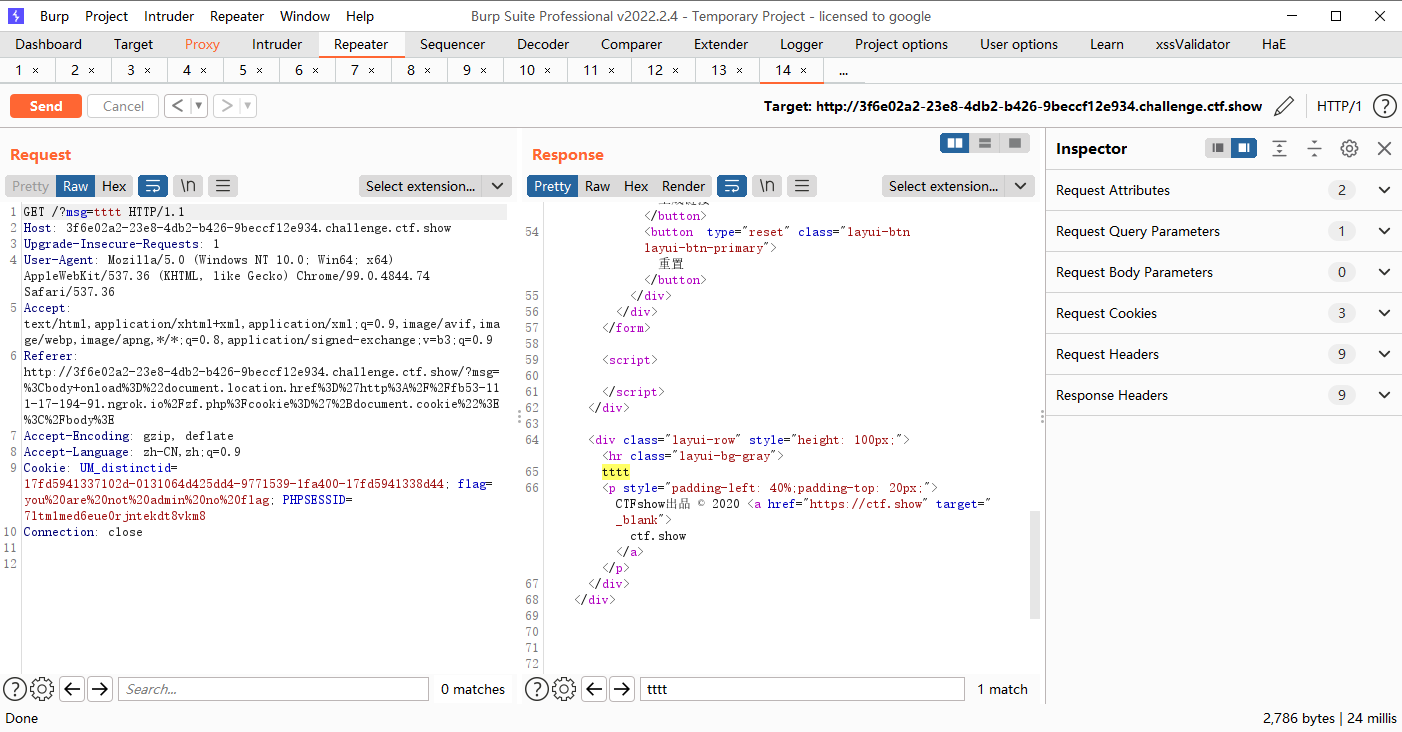This screenshot has height=732, width=1402.
Task: Go to next match in Response search
Action: coord(622,689)
